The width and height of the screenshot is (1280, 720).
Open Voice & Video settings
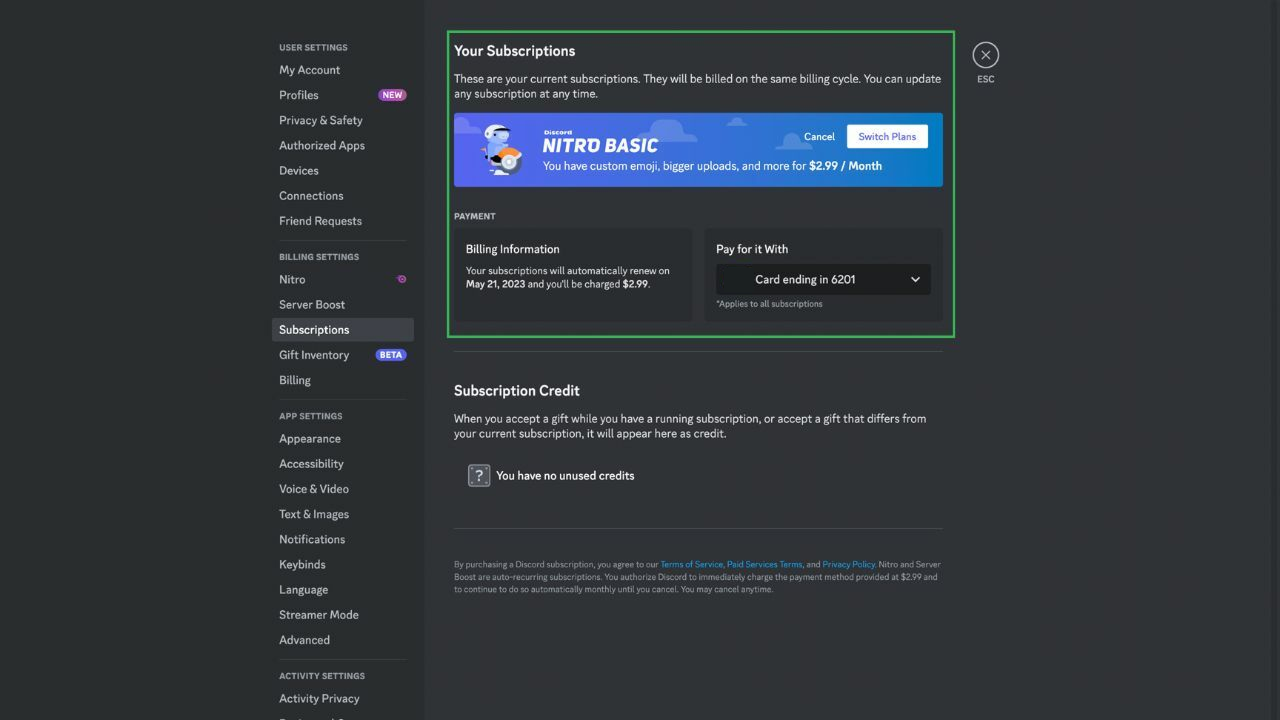click(313, 488)
